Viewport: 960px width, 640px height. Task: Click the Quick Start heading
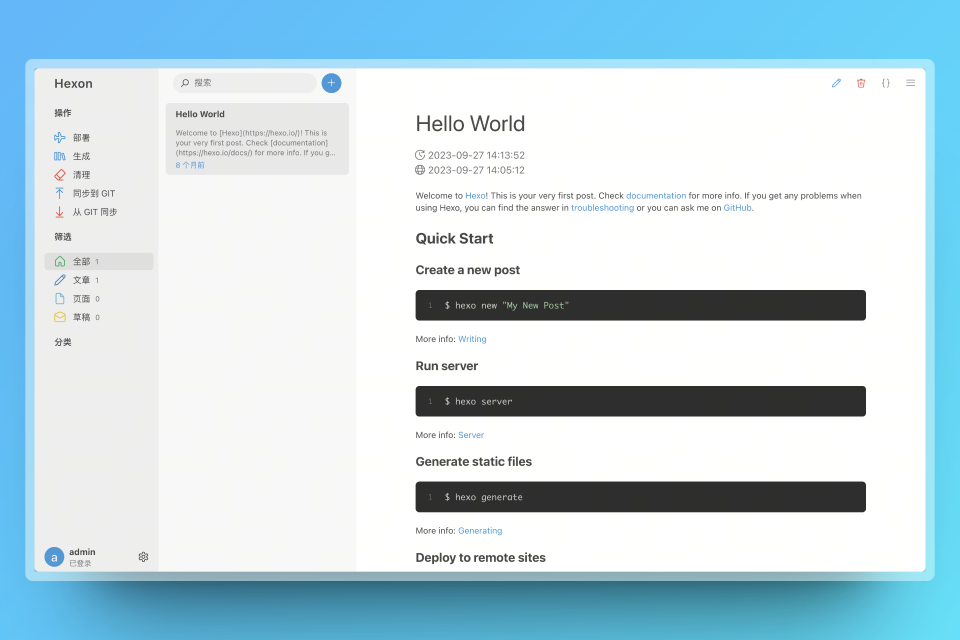tap(454, 238)
